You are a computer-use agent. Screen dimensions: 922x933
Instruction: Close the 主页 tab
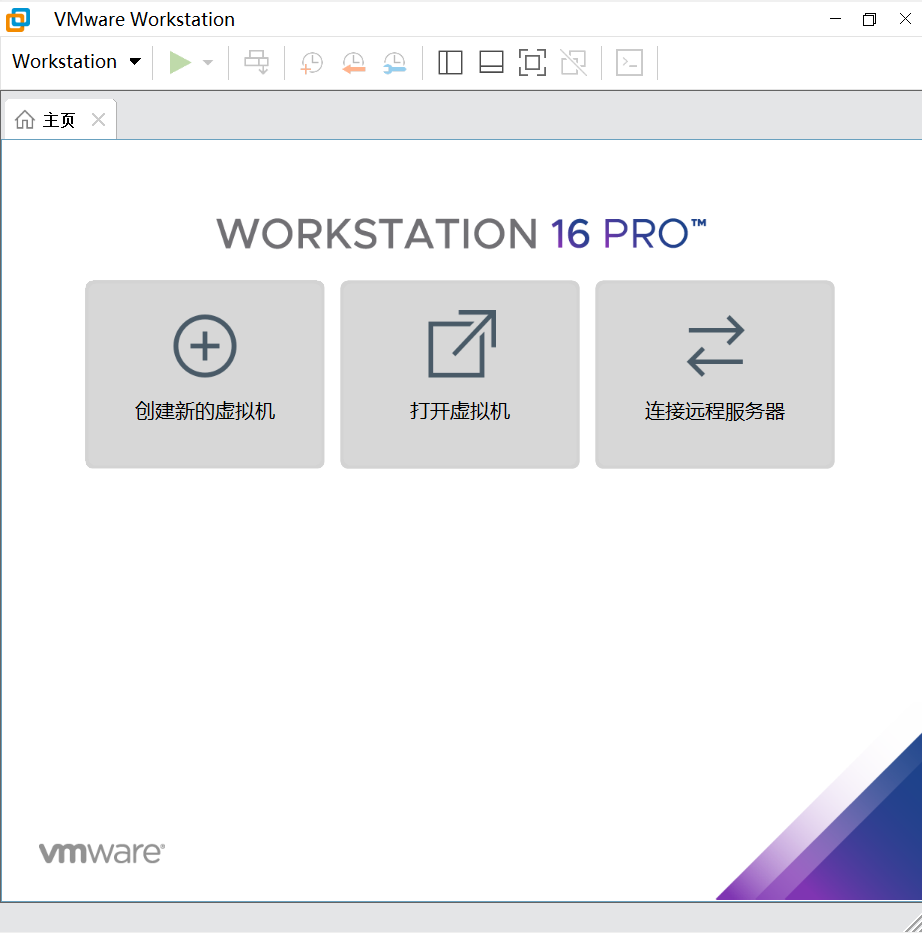point(98,120)
